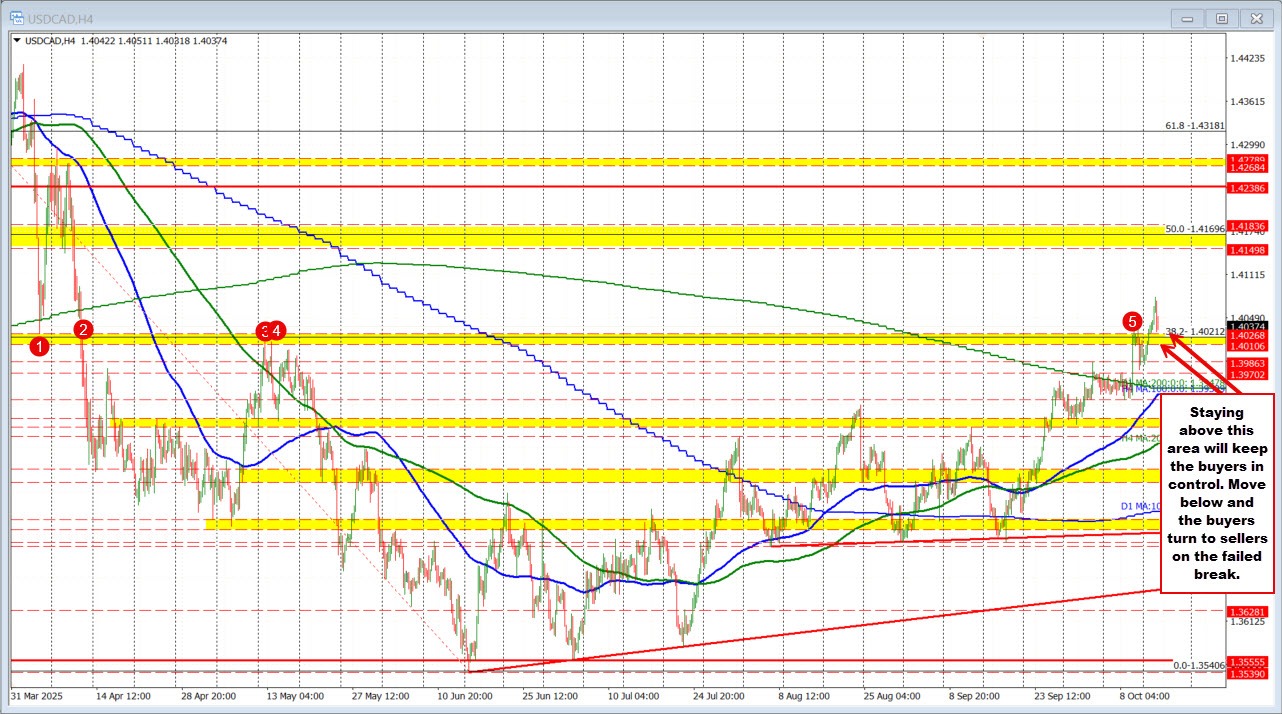Click the 0.0 - 1.35406 Fibonacci label
The width and height of the screenshot is (1282, 714).
1196,665
